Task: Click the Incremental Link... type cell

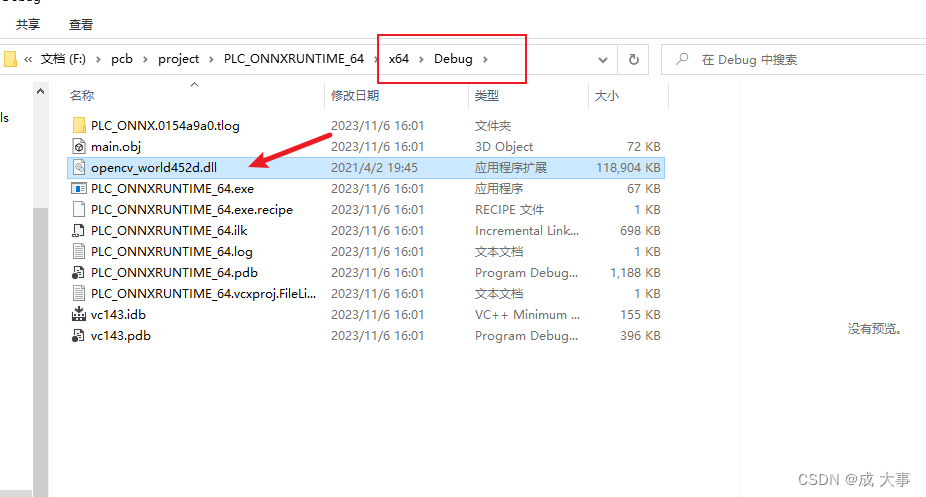Action: point(527,231)
